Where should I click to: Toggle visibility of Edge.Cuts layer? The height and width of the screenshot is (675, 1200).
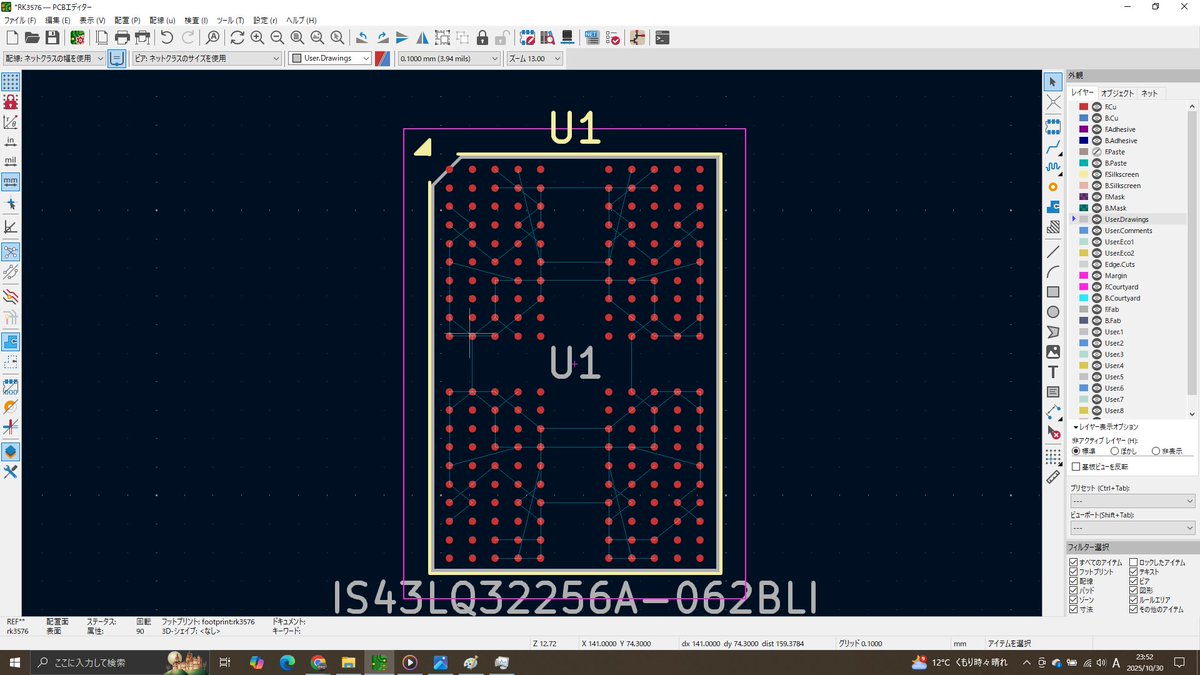point(1096,264)
